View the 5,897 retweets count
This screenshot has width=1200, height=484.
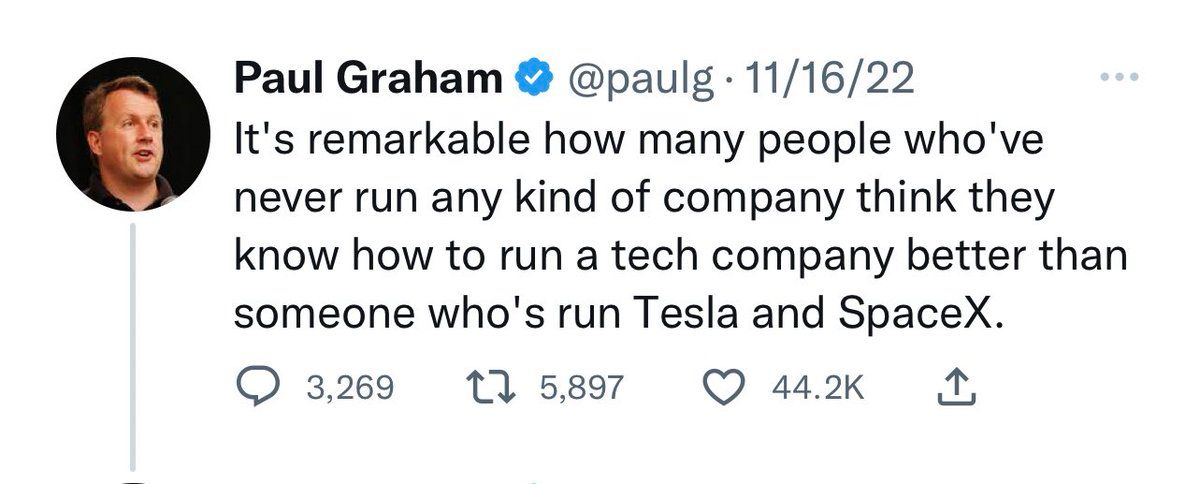(x=581, y=387)
